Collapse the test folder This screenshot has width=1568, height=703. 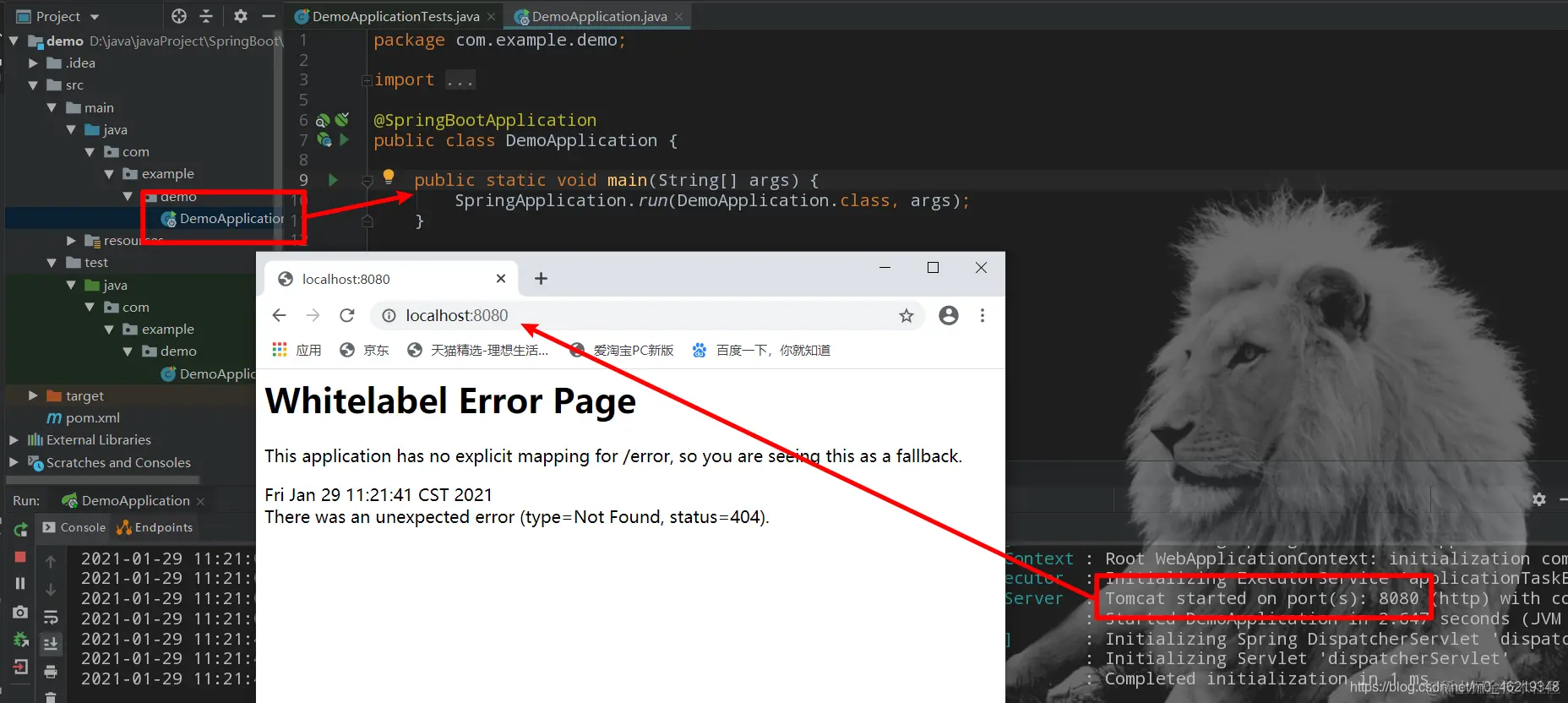click(52, 263)
